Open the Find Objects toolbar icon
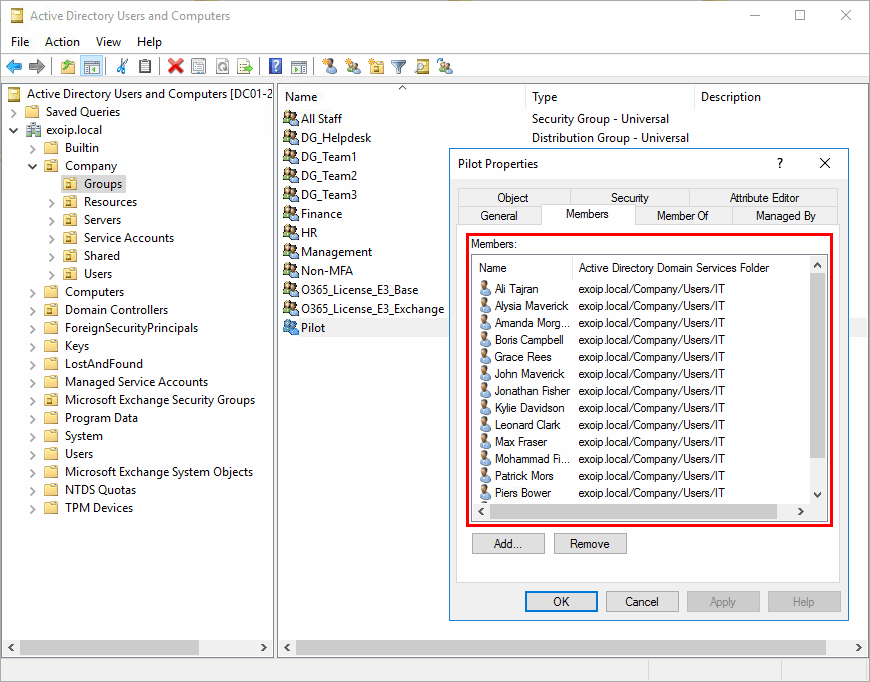 [421, 66]
